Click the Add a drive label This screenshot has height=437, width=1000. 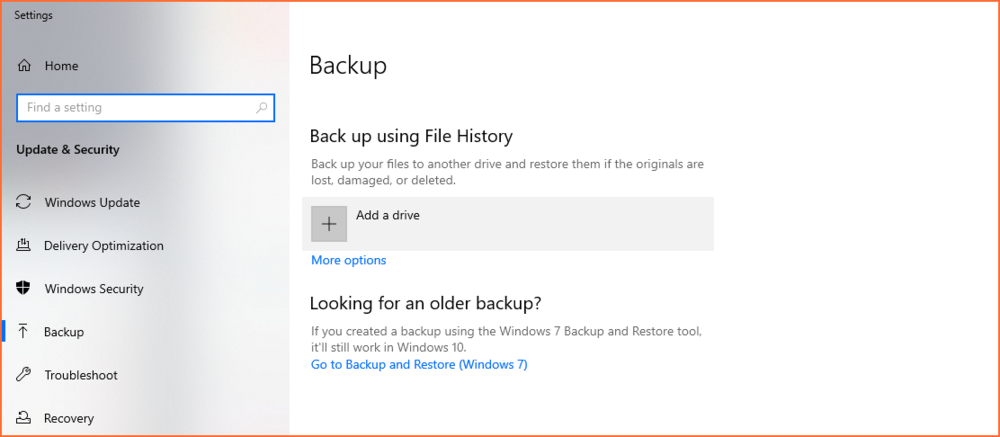pyautogui.click(x=388, y=216)
